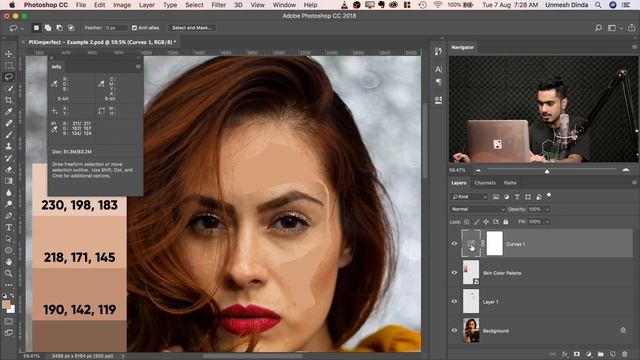Select the Pen tool
The height and width of the screenshot is (360, 640).
pyautogui.click(x=9, y=216)
